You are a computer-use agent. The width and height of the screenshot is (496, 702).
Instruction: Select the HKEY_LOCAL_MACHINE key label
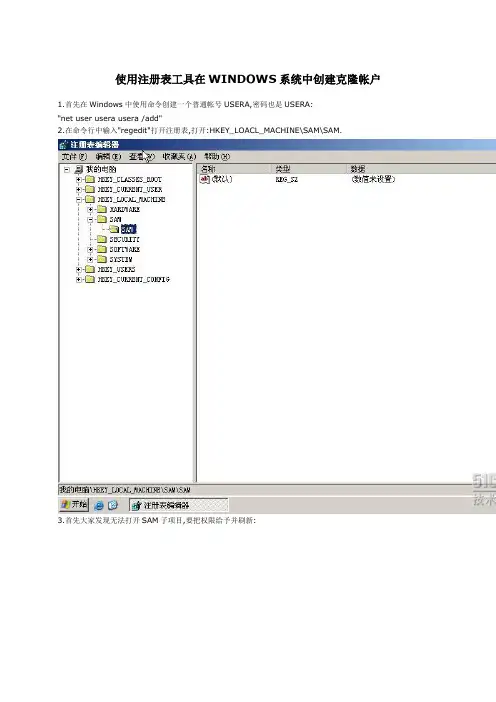coord(131,199)
